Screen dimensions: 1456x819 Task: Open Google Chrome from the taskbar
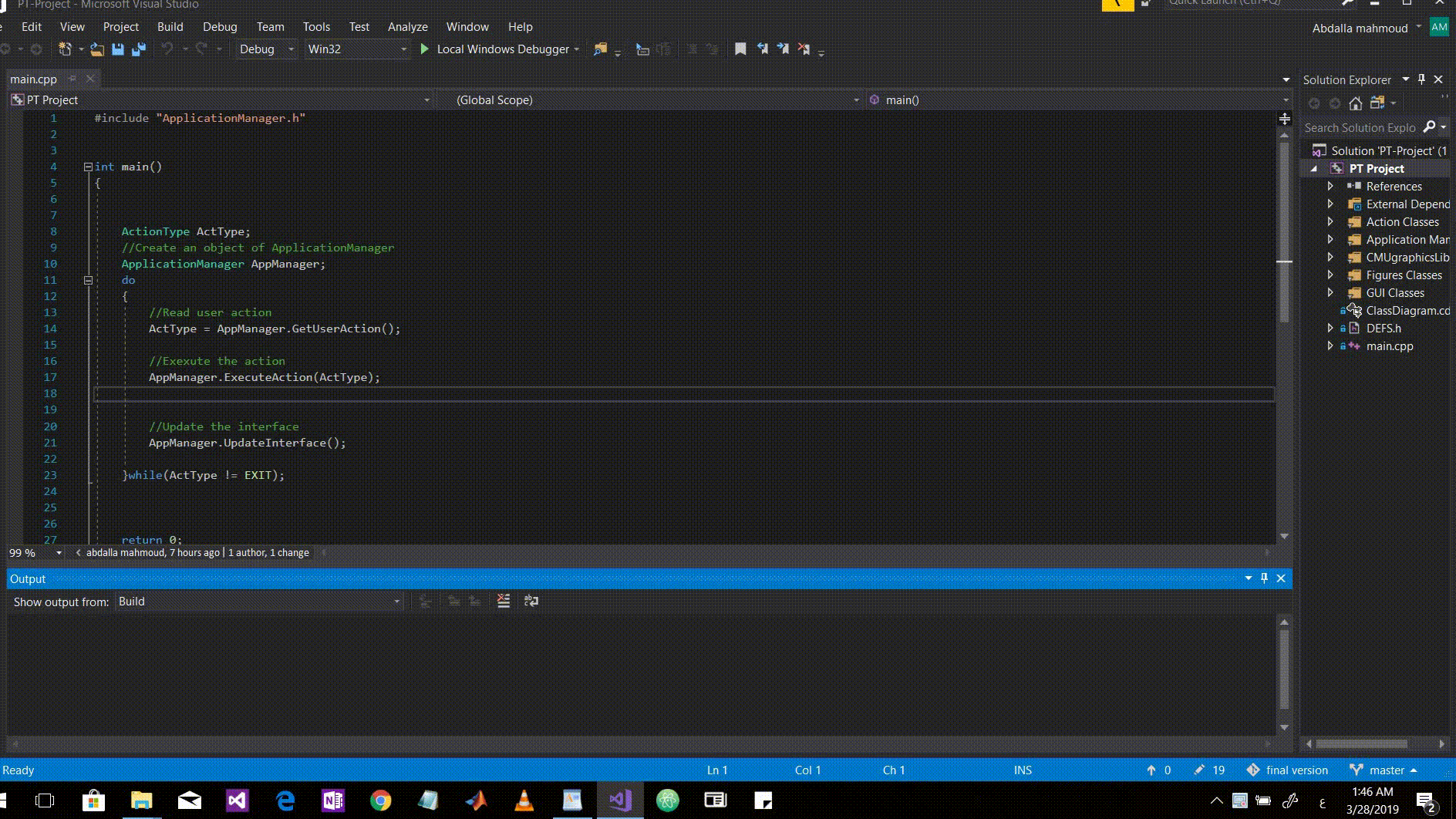point(380,800)
